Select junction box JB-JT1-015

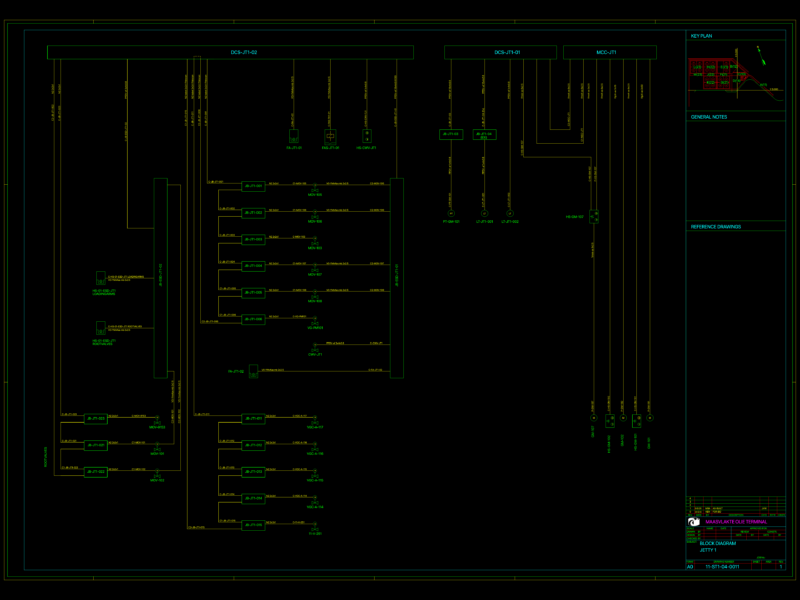[x=253, y=525]
